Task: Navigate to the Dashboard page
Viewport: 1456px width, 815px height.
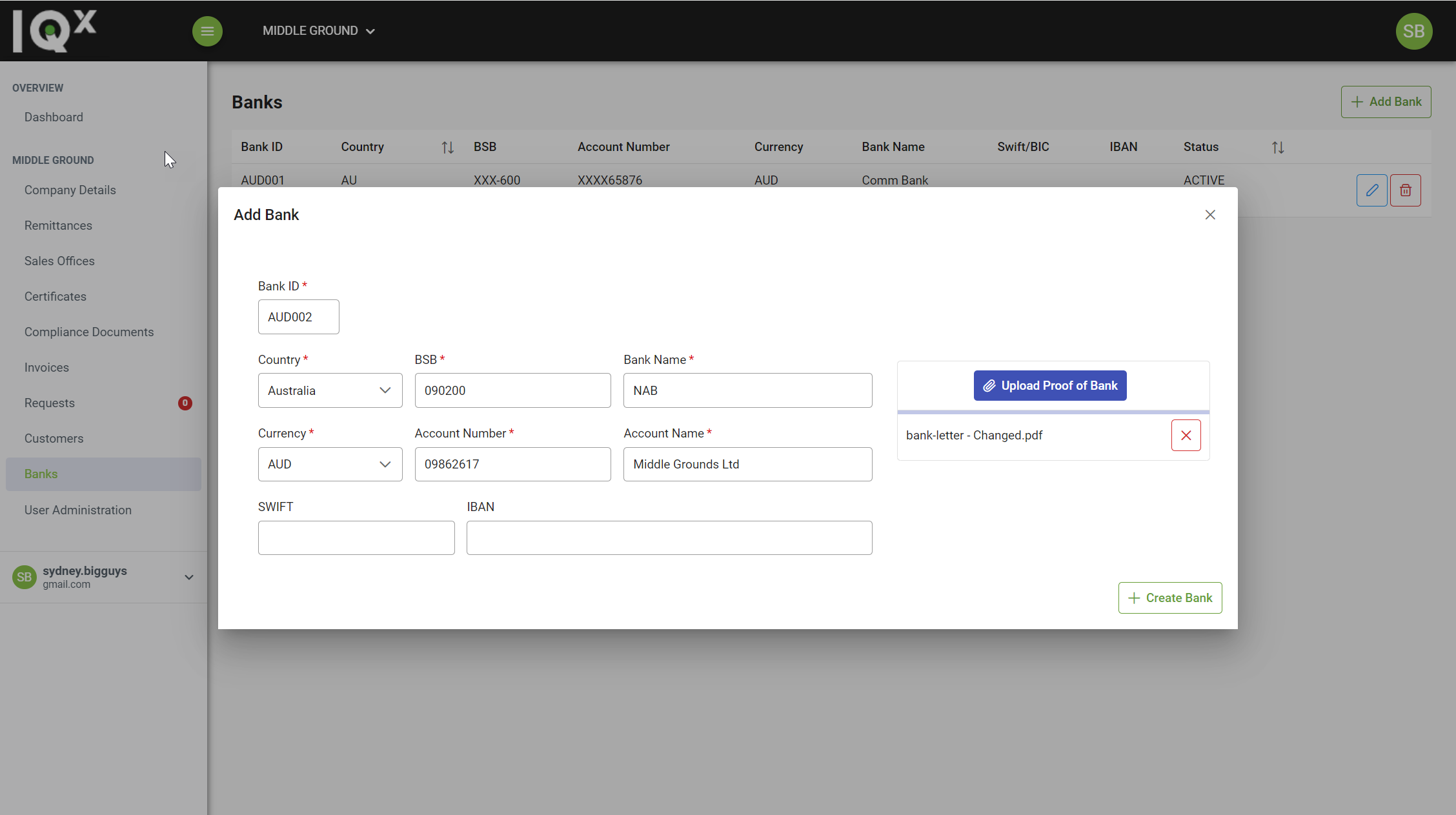Action: 54,117
